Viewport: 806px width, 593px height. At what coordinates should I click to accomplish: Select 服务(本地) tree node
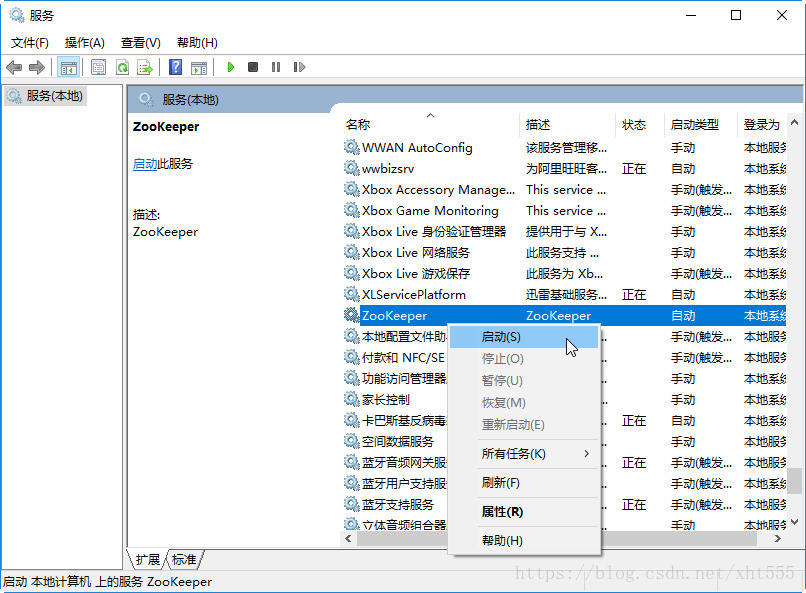(46, 96)
